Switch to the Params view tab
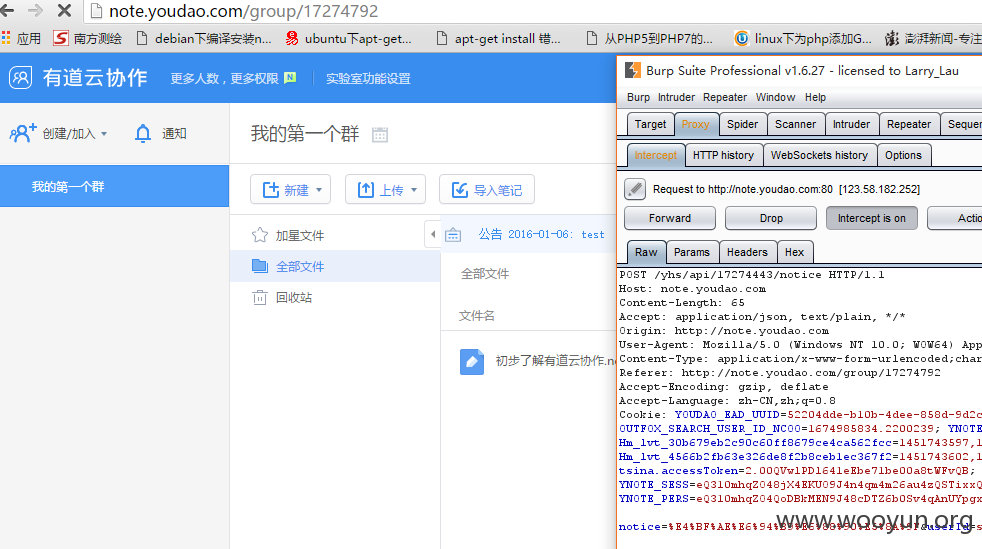Screen dimensions: 982x549 tap(692, 252)
